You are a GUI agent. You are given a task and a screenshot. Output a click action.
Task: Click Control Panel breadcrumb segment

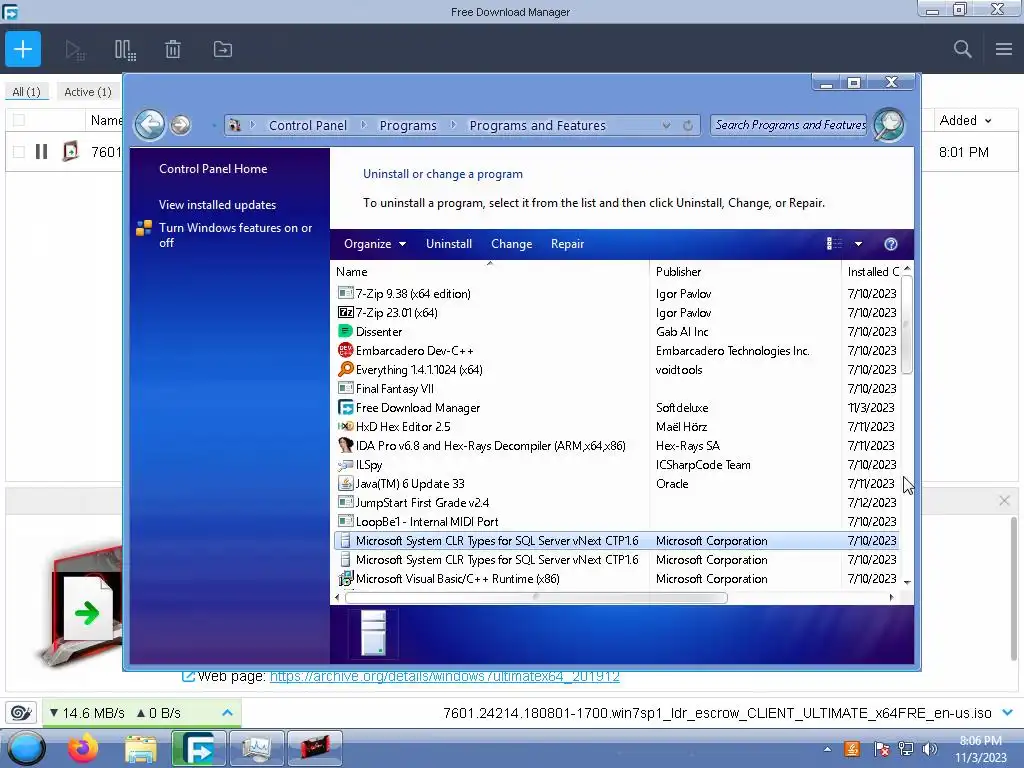click(308, 125)
